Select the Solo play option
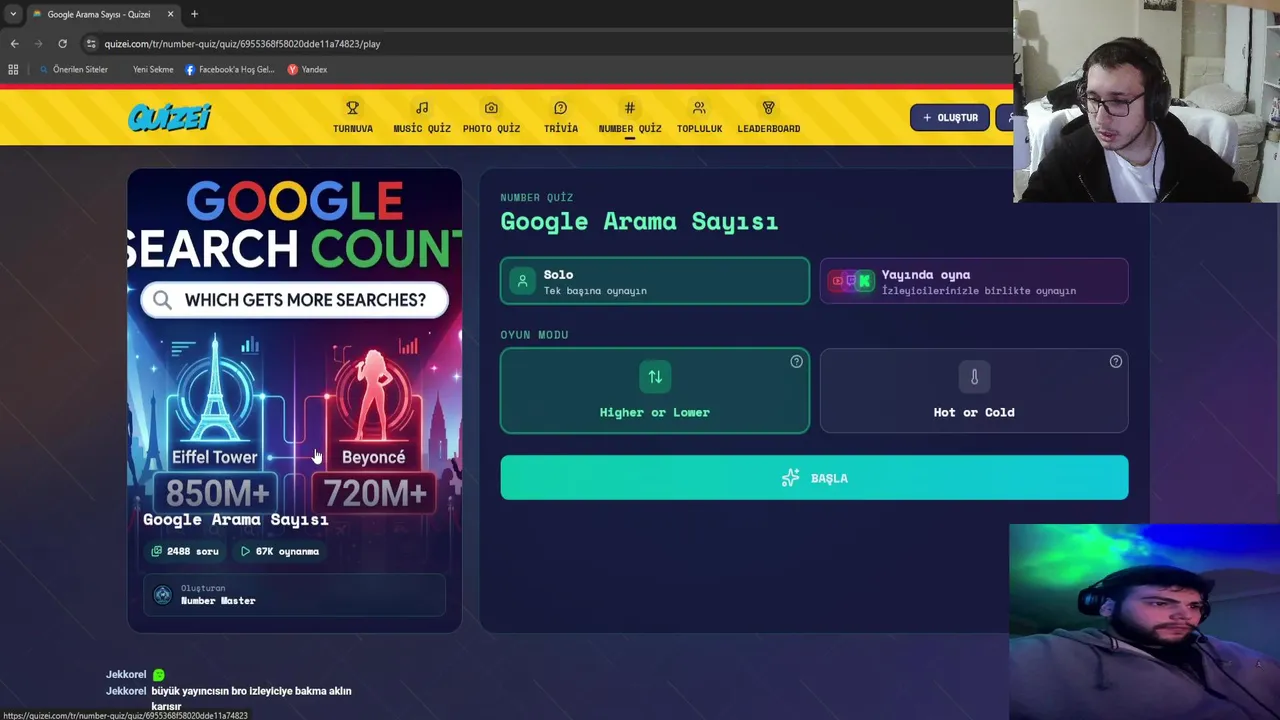The width and height of the screenshot is (1280, 720). click(x=655, y=281)
